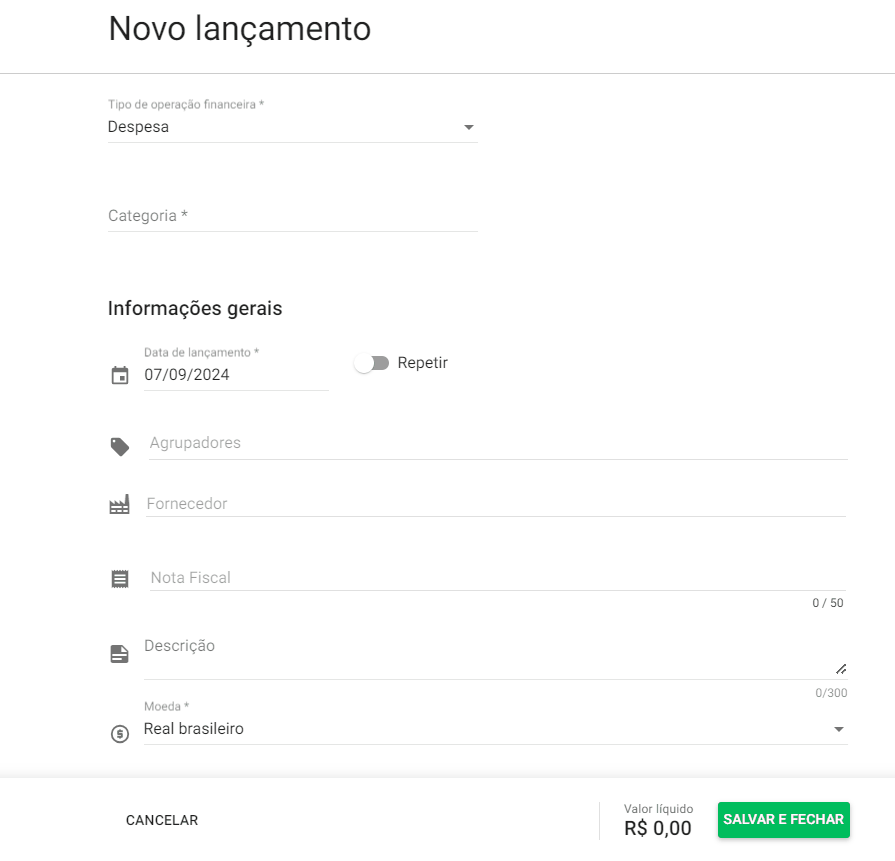Click the tag icon next to Agrupadores
The height and width of the screenshot is (861, 895).
pos(119,447)
